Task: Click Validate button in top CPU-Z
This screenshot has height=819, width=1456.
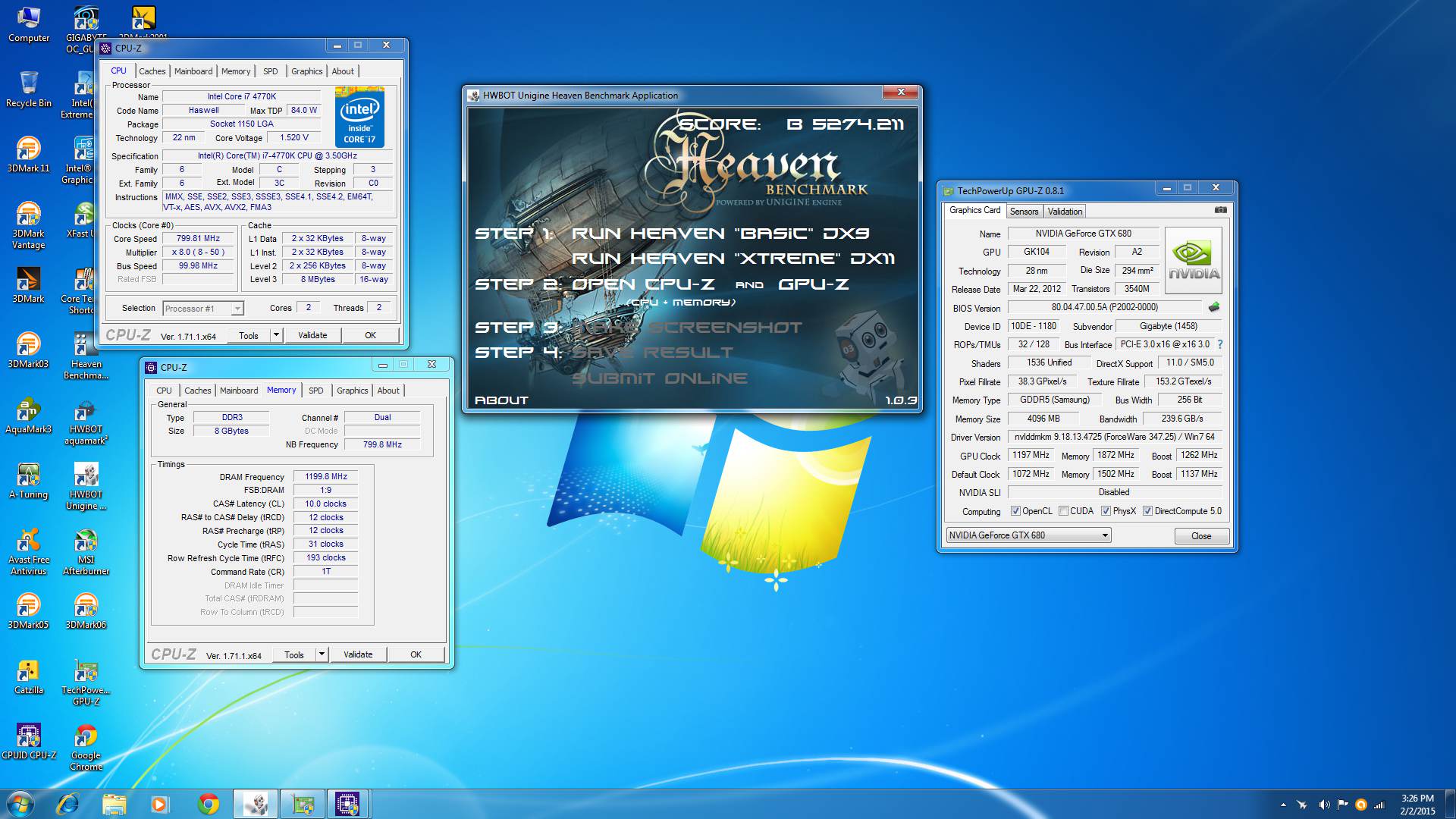Action: [x=312, y=335]
